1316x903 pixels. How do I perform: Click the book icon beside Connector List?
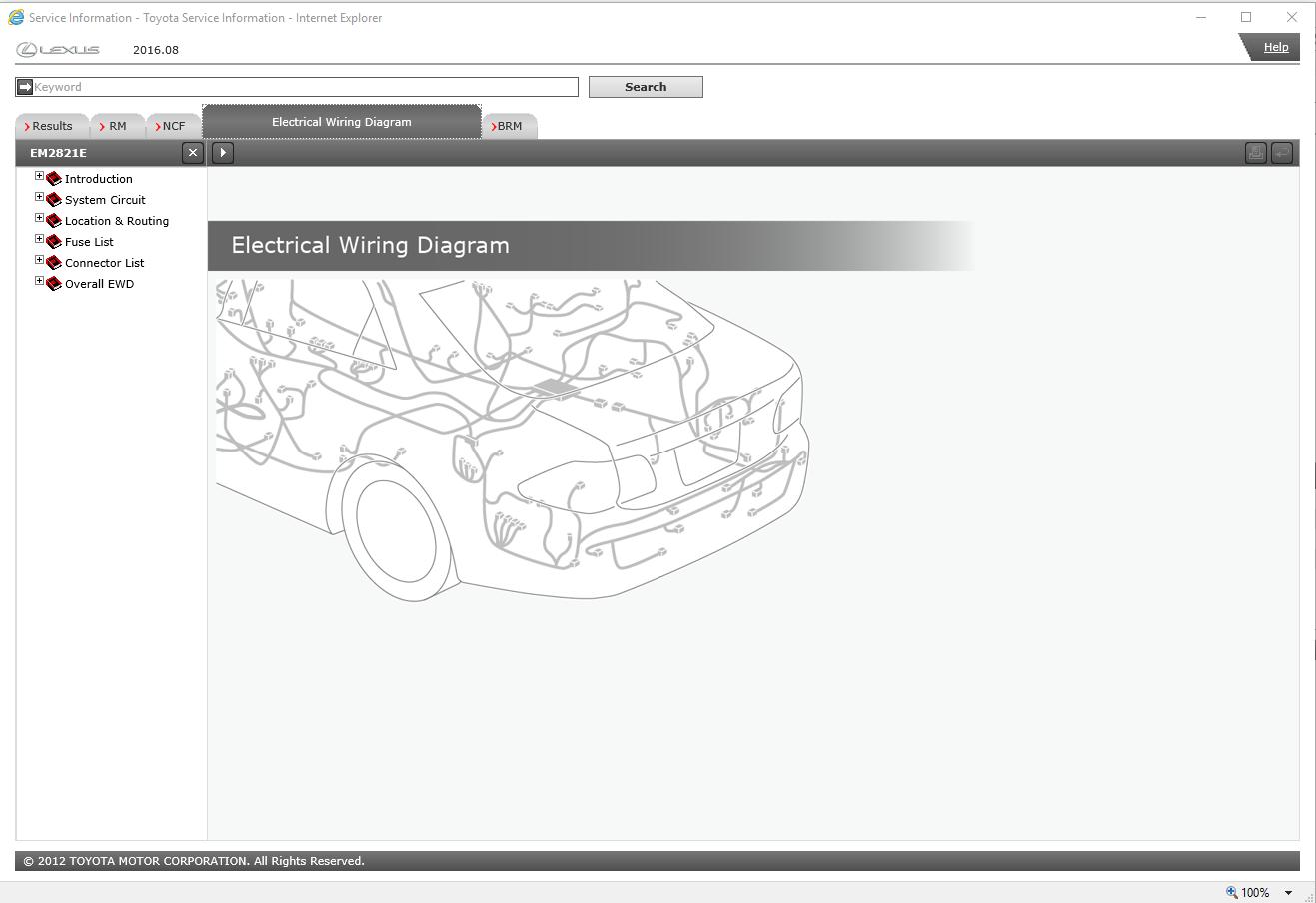click(x=54, y=263)
